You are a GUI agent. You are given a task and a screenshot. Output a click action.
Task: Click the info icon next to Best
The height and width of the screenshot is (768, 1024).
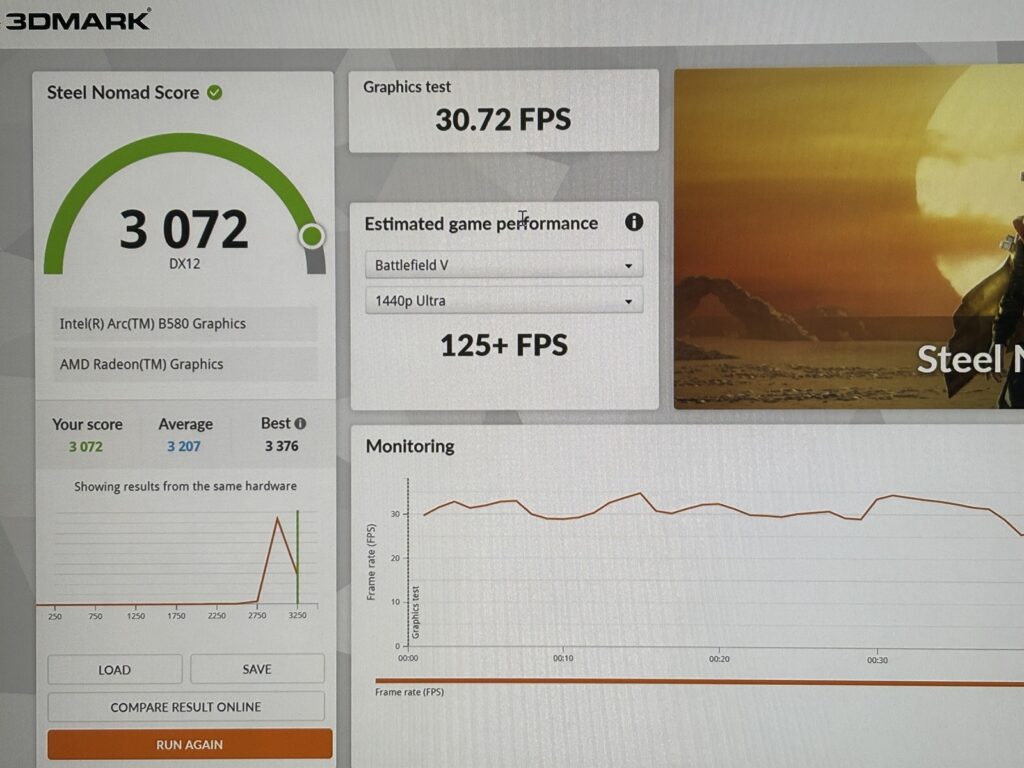tap(300, 424)
